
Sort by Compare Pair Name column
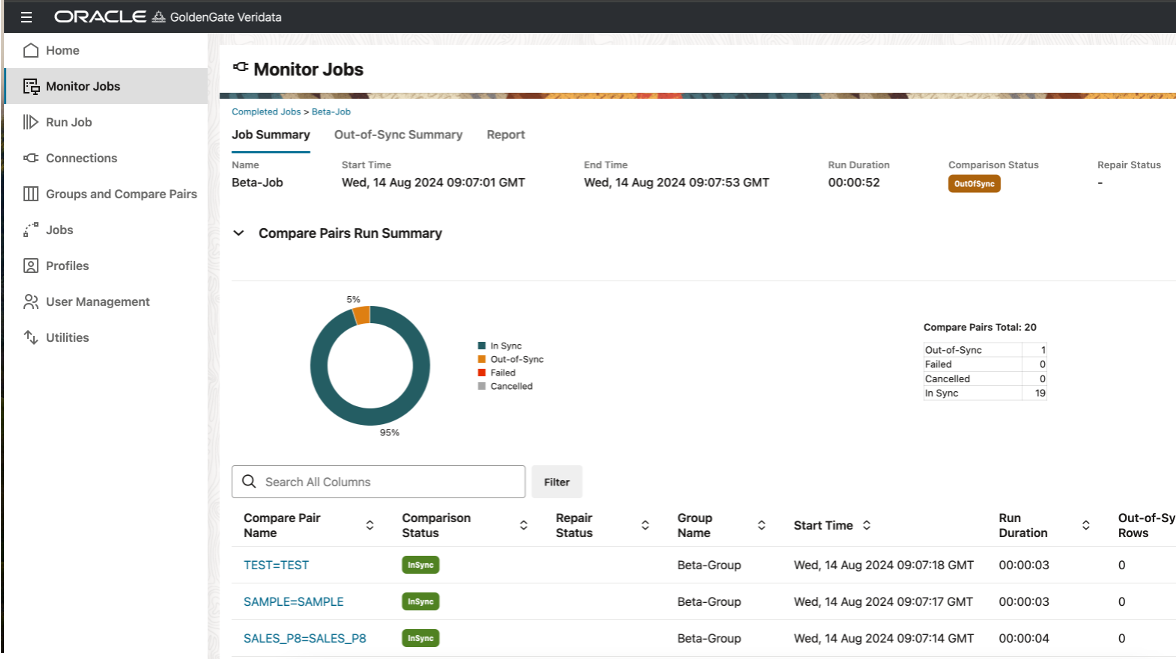pyautogui.click(x=370, y=526)
